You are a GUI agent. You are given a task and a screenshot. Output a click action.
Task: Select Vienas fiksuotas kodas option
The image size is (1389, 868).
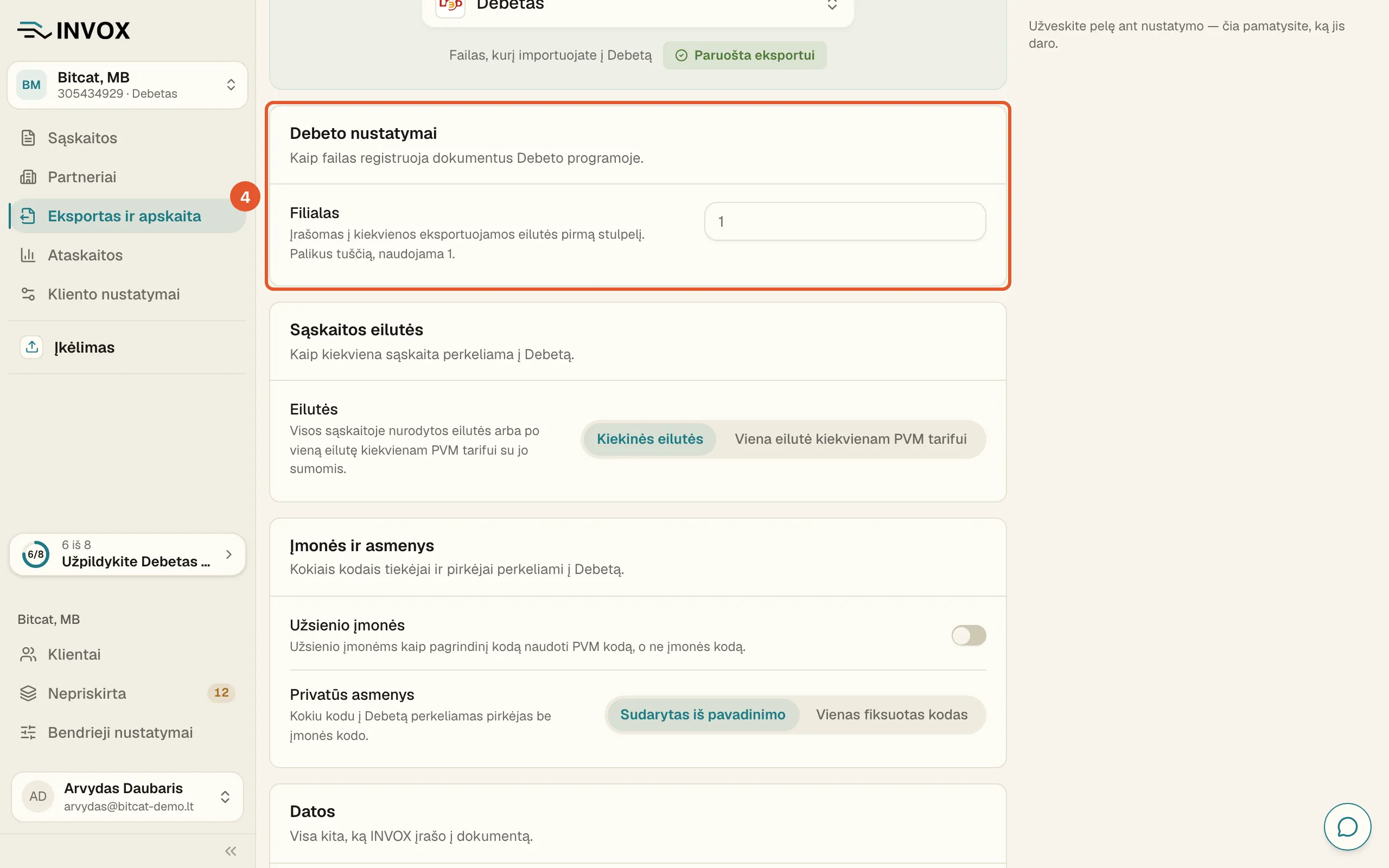click(891, 714)
